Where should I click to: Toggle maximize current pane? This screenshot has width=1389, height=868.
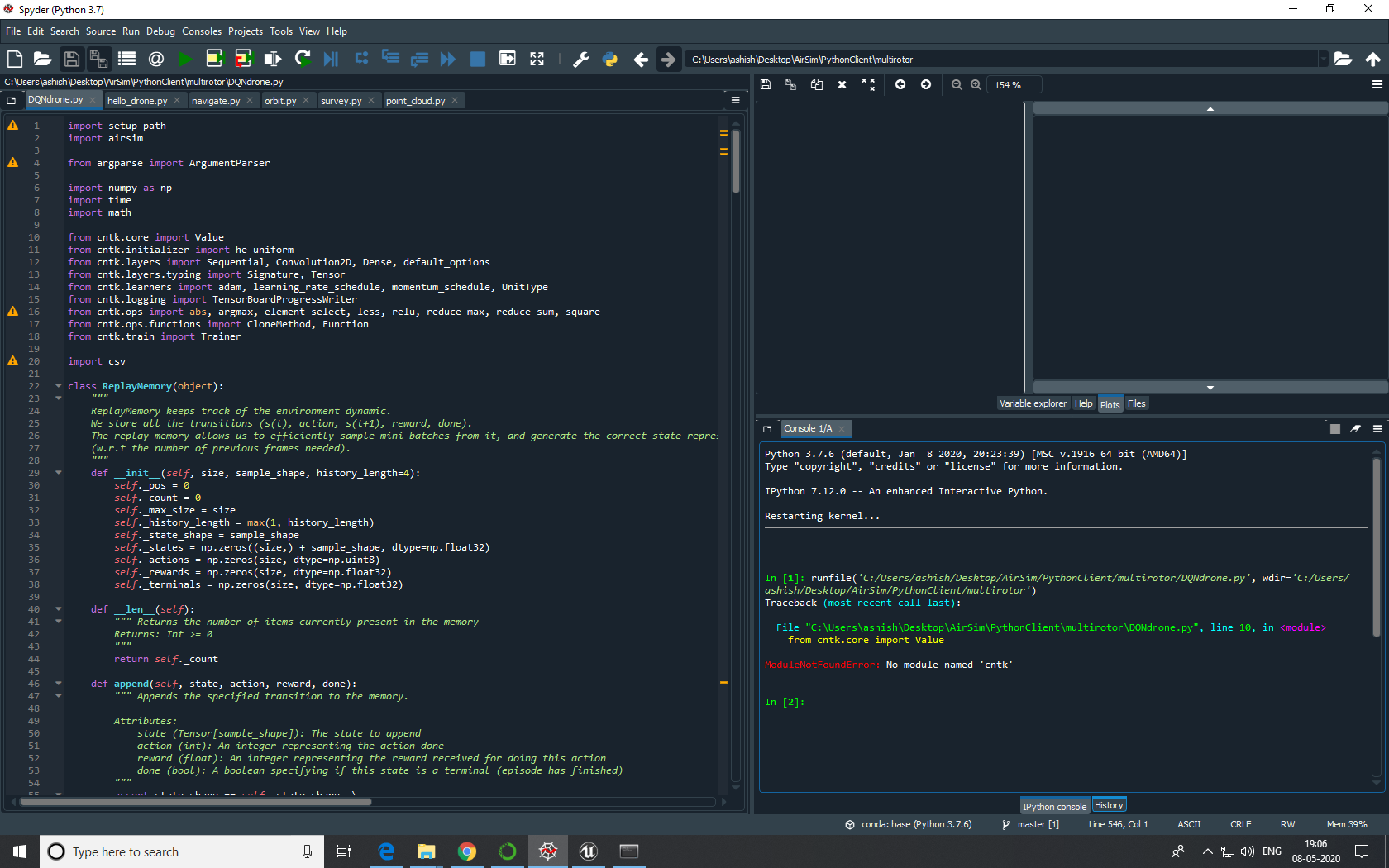pyautogui.click(x=507, y=59)
